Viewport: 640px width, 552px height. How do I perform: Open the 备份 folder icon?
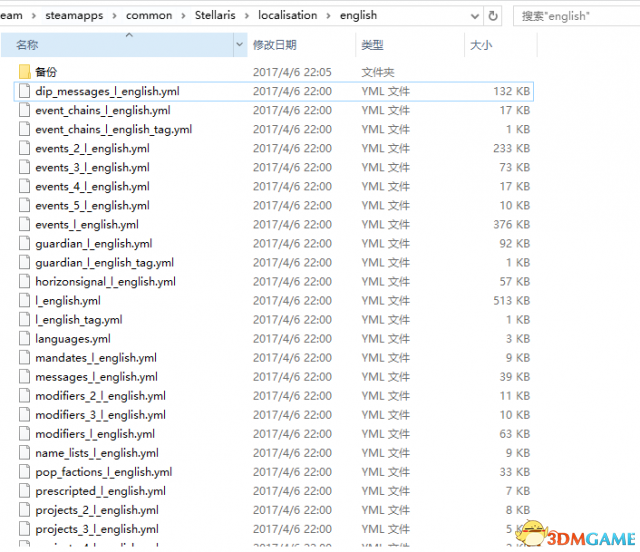point(24,72)
